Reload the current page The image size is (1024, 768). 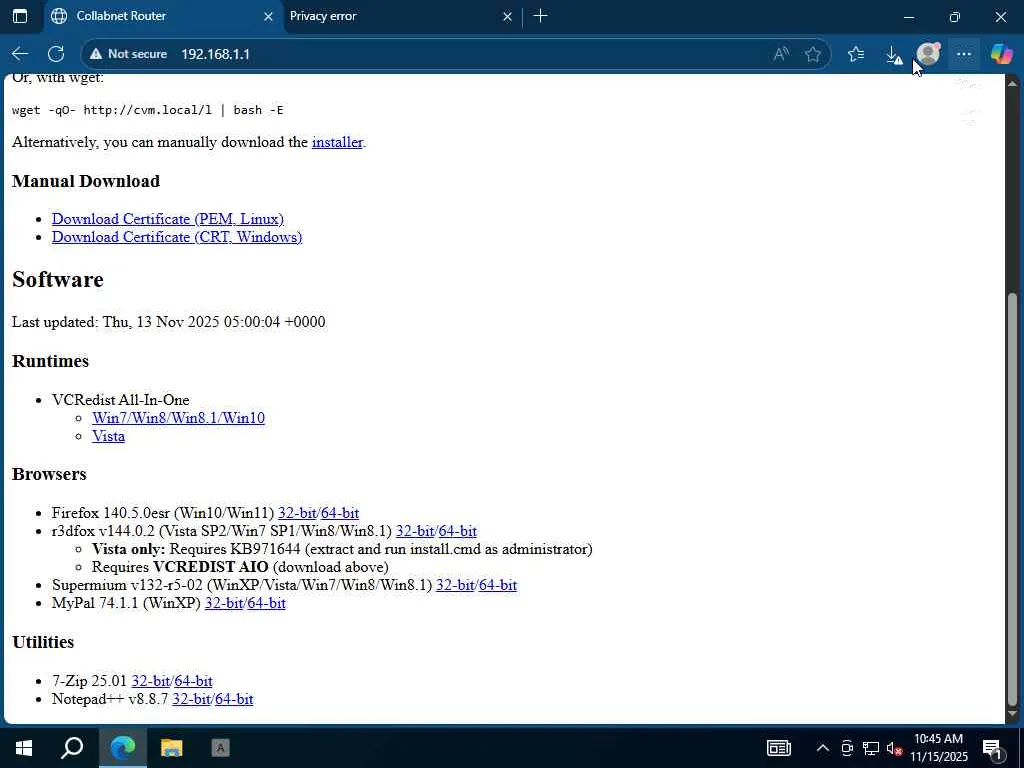(56, 54)
